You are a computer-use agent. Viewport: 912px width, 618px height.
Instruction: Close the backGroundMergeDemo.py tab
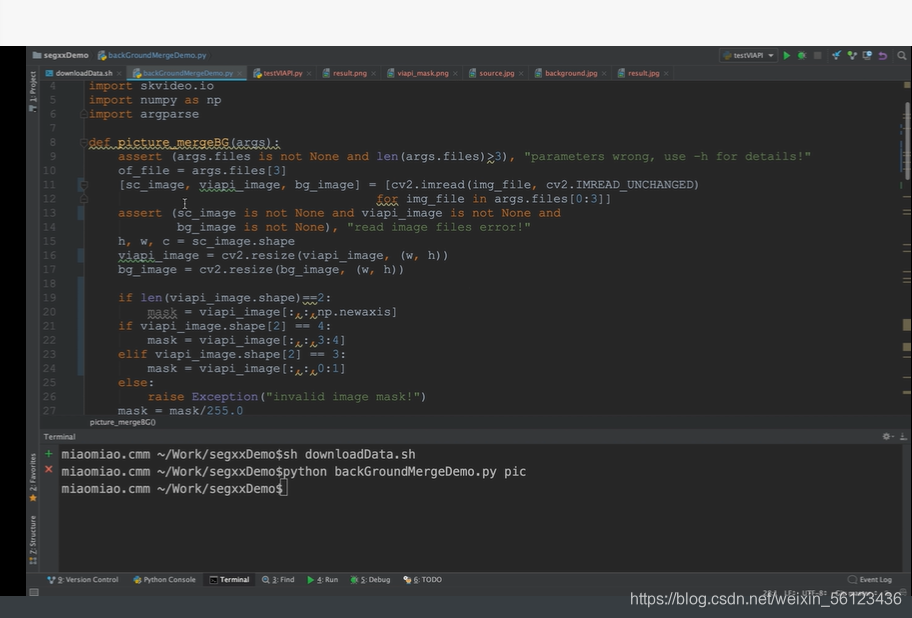click(240, 74)
